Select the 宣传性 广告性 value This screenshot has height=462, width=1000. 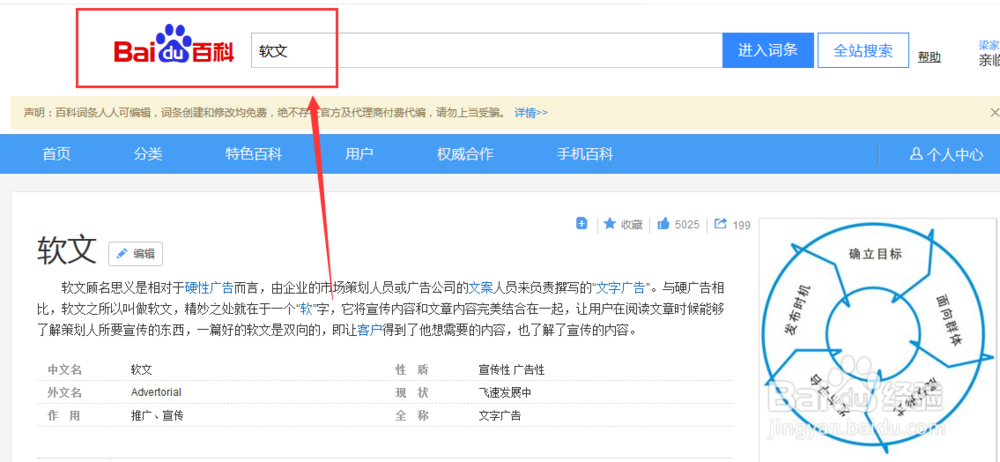pyautogui.click(x=511, y=369)
